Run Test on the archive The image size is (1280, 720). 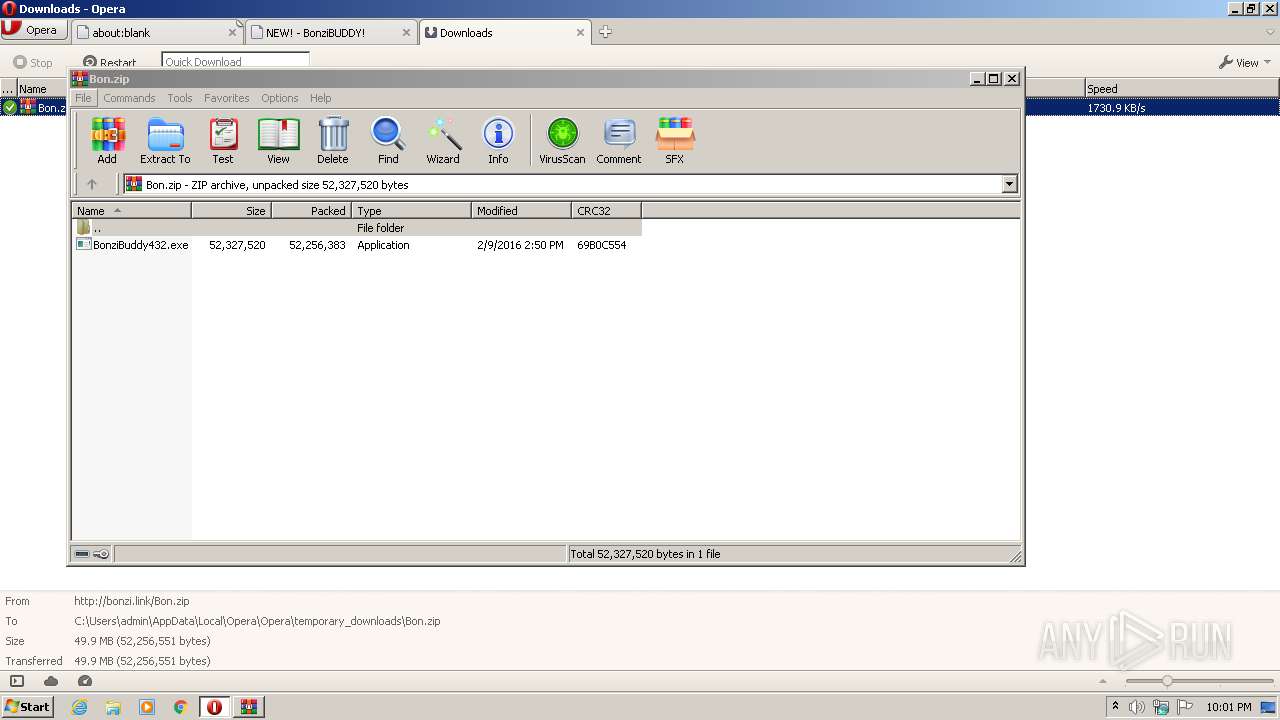(223, 140)
